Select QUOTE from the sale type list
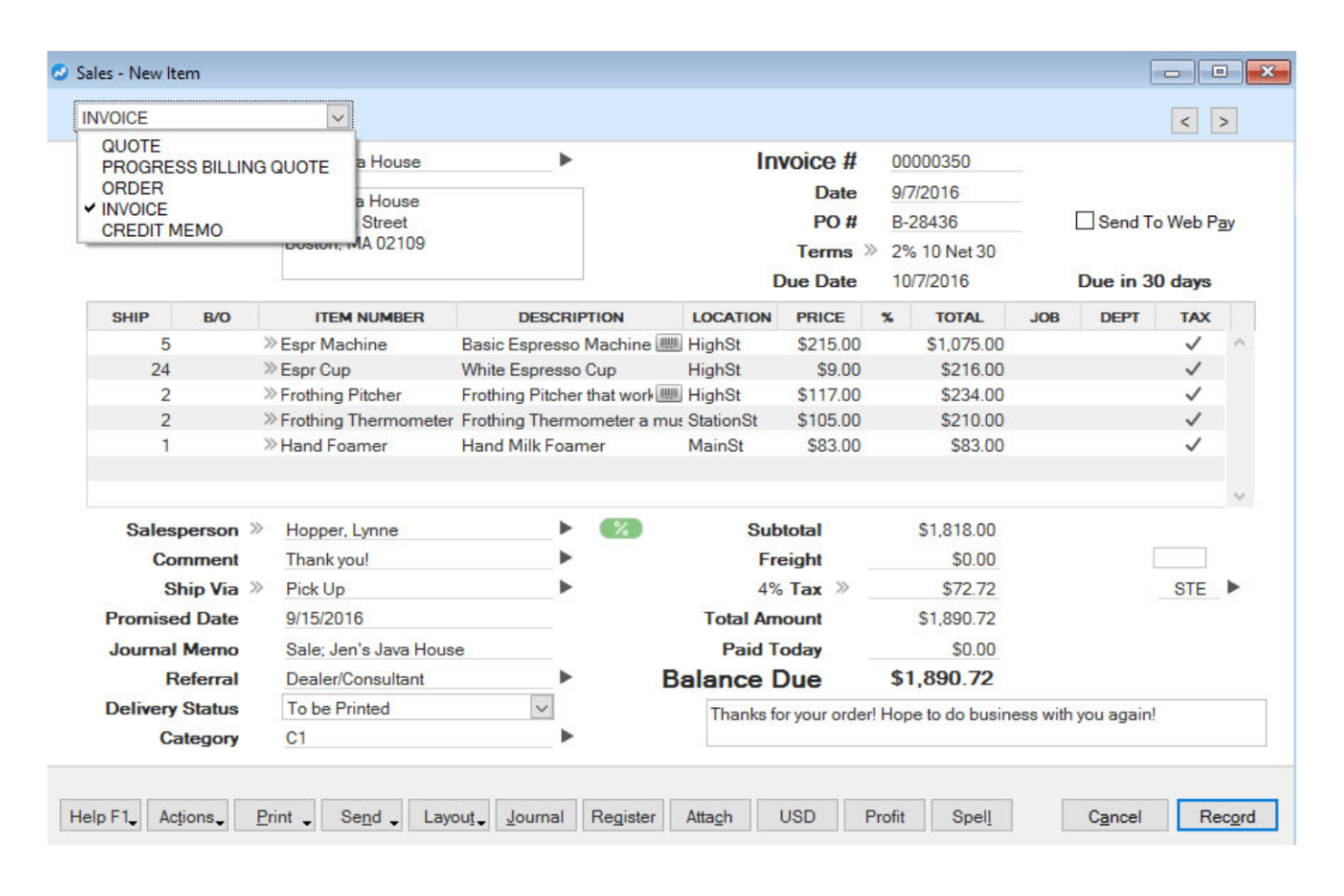Screen dimensions: 1344x896 (132, 145)
